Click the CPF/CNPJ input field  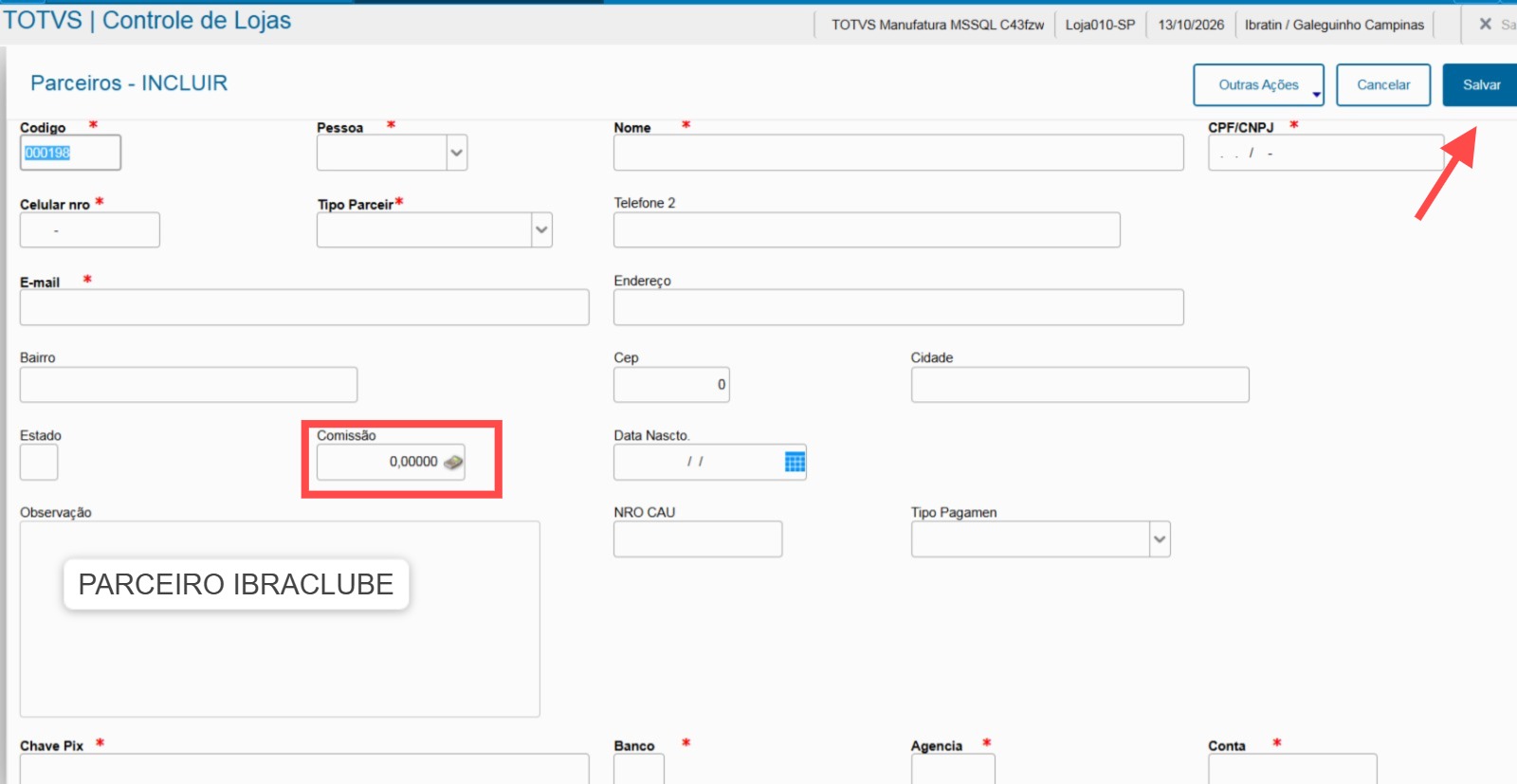[x=1325, y=153]
